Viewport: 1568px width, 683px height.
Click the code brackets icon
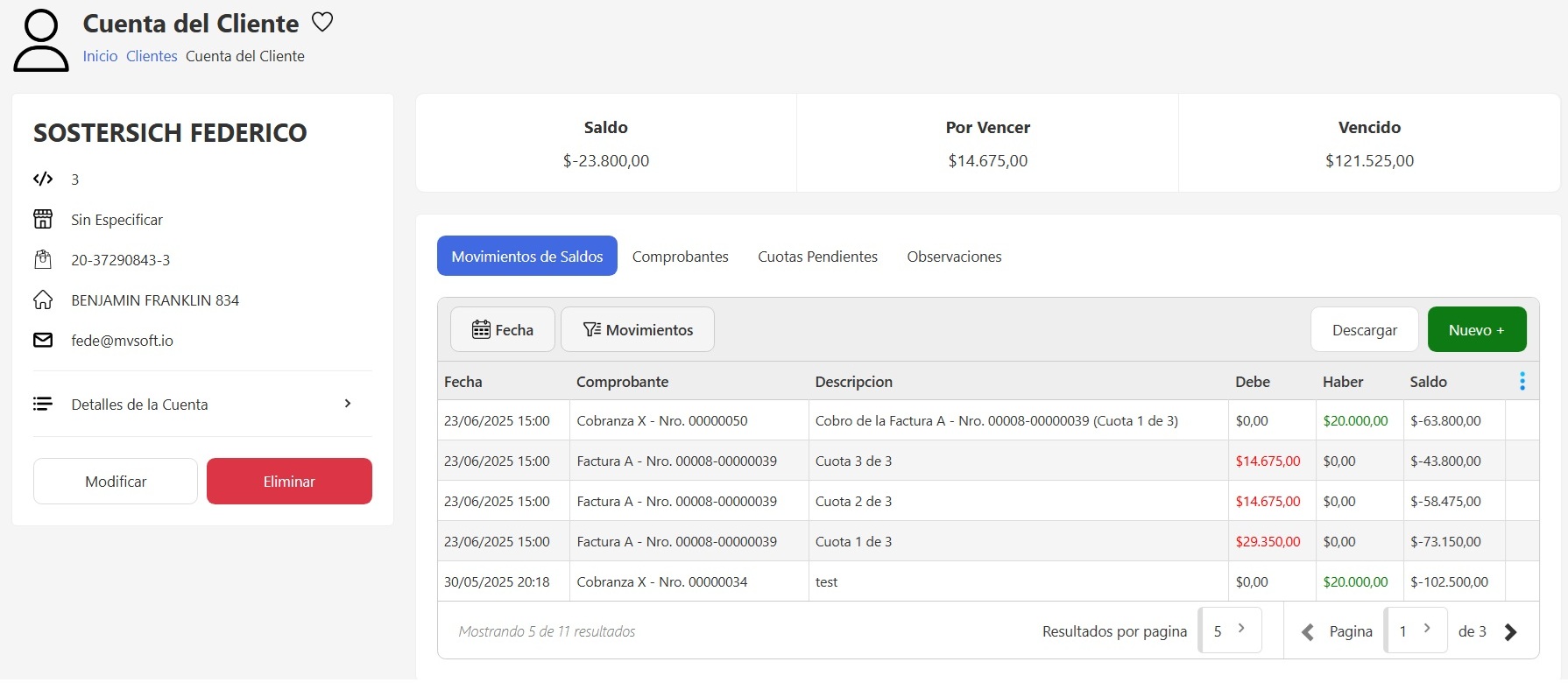(43, 180)
